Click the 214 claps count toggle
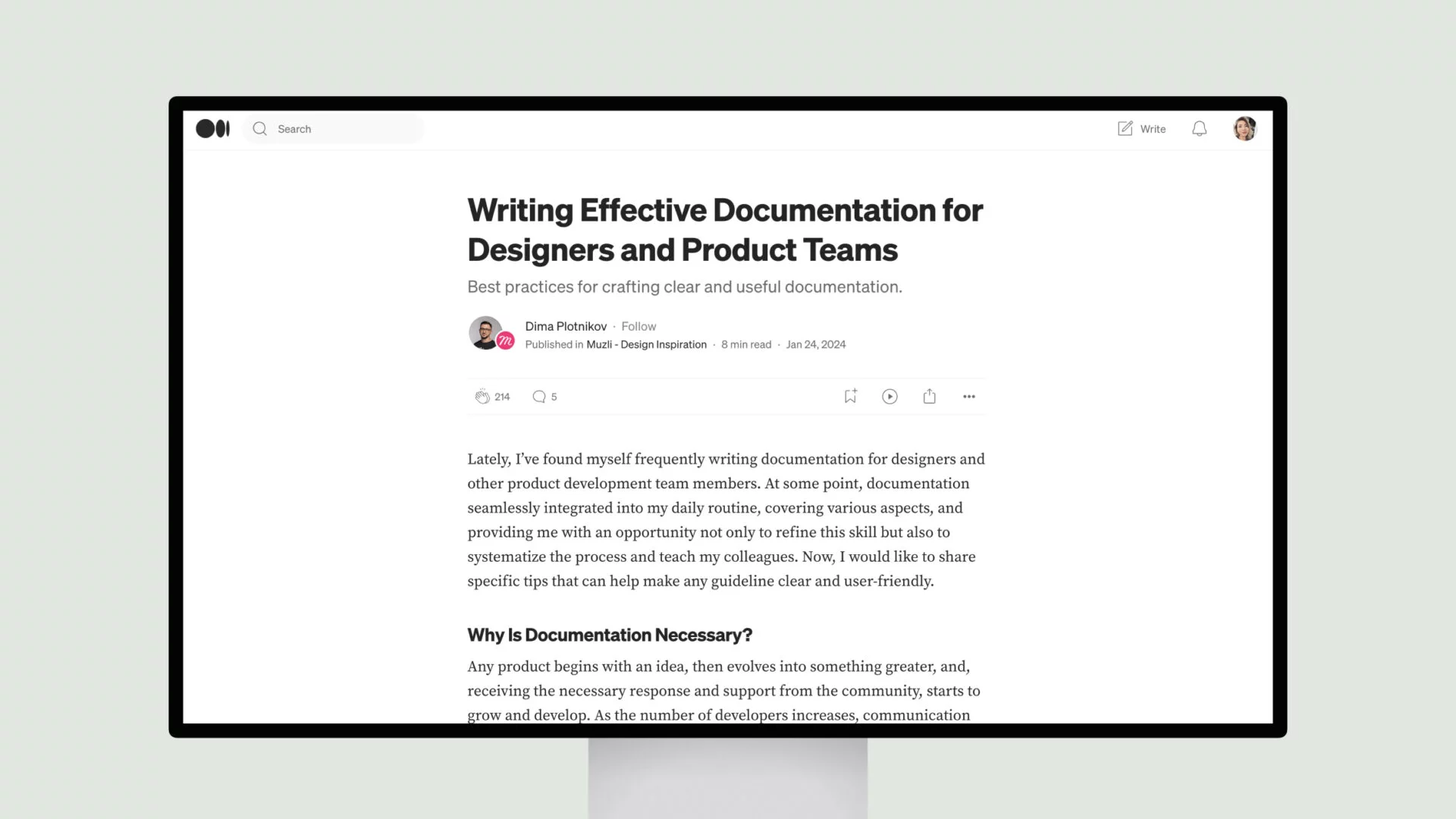 click(502, 396)
